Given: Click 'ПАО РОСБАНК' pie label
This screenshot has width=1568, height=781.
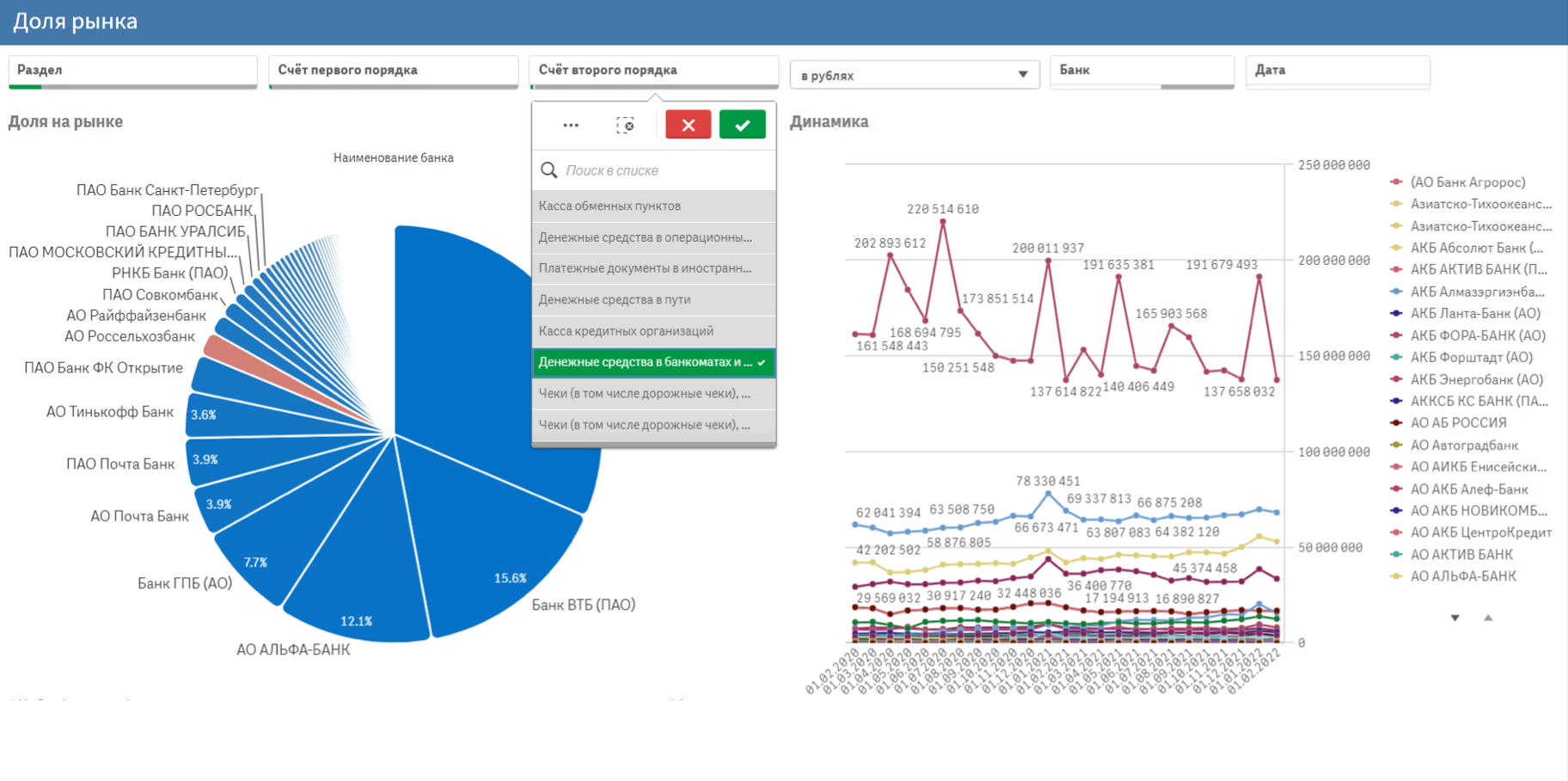Looking at the screenshot, I should pos(202,211).
